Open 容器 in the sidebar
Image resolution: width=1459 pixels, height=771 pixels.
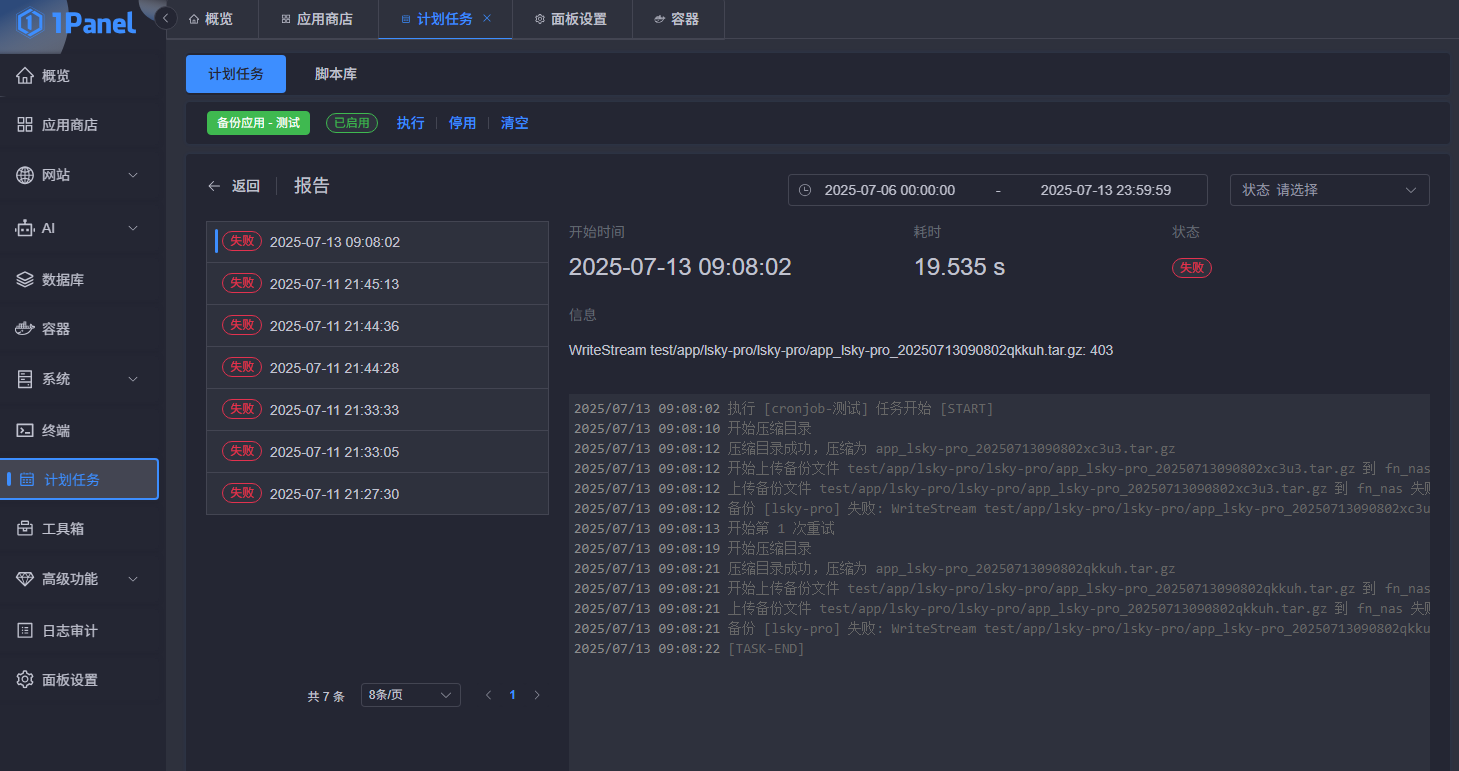[80, 329]
